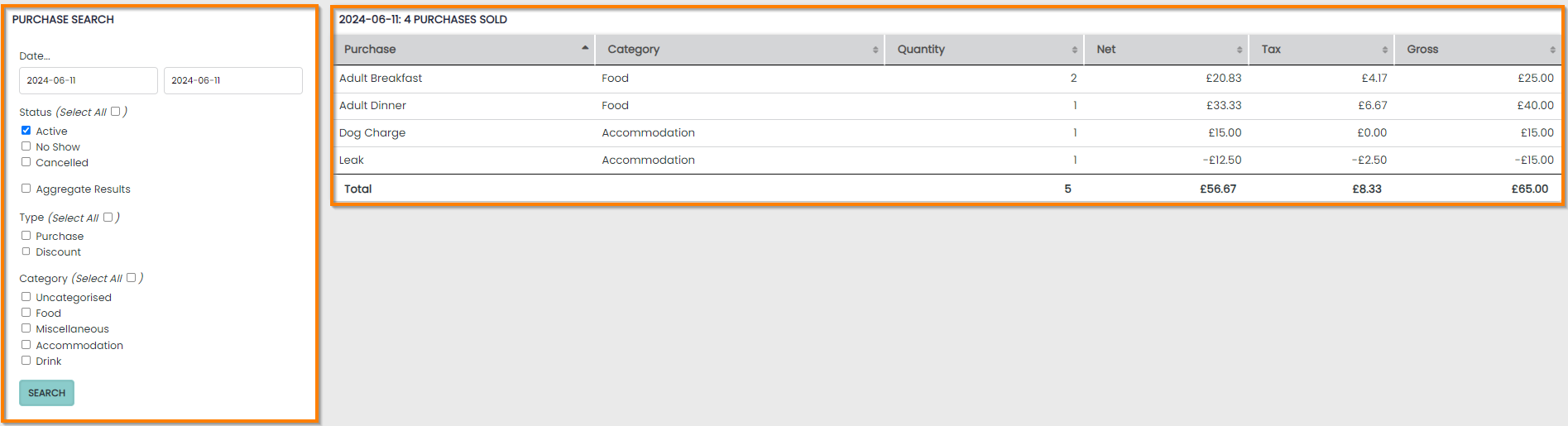The width and height of the screenshot is (1568, 426).
Task: Click the start date input field
Action: click(x=88, y=80)
